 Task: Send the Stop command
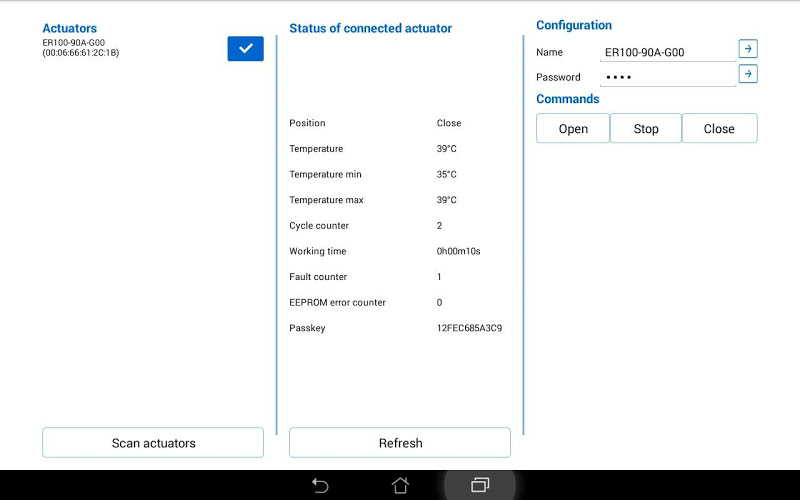[646, 129]
